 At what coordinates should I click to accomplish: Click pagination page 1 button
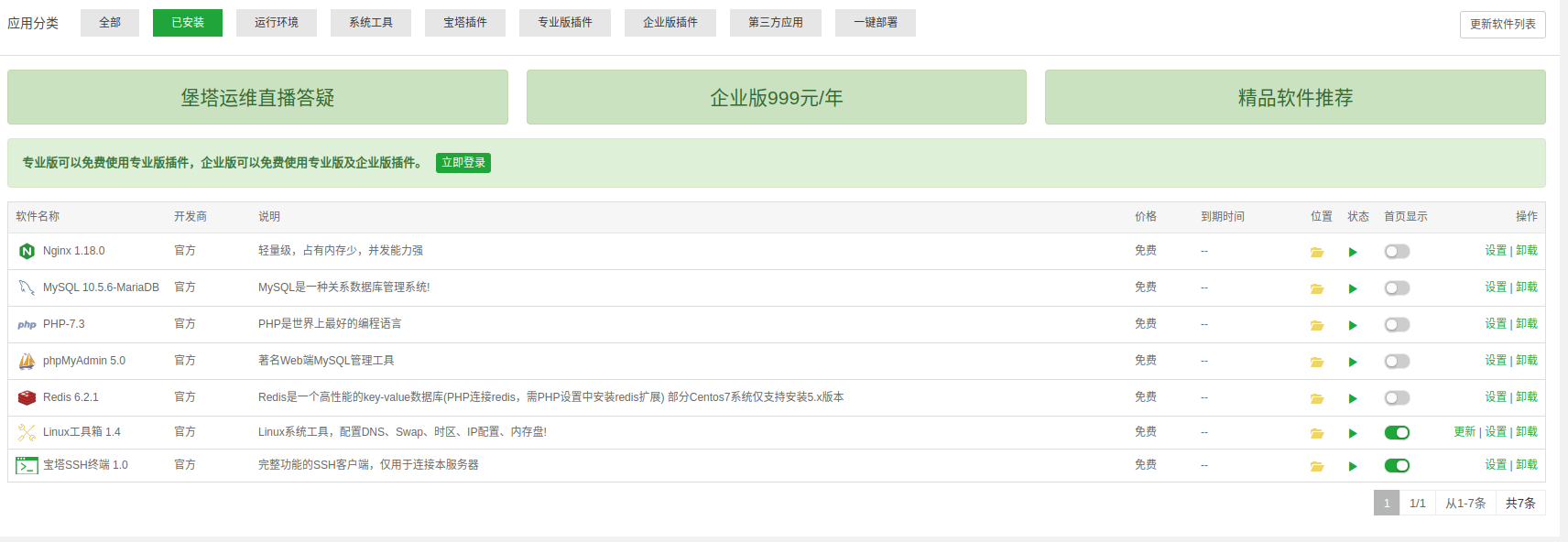(1387, 503)
